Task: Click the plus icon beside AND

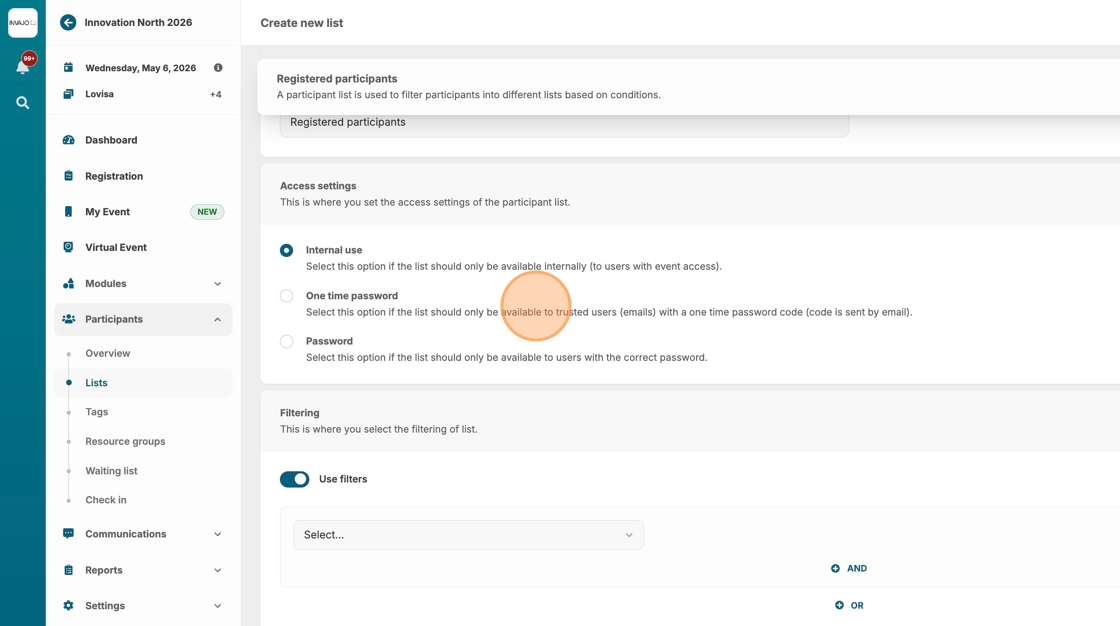Action: (x=835, y=568)
